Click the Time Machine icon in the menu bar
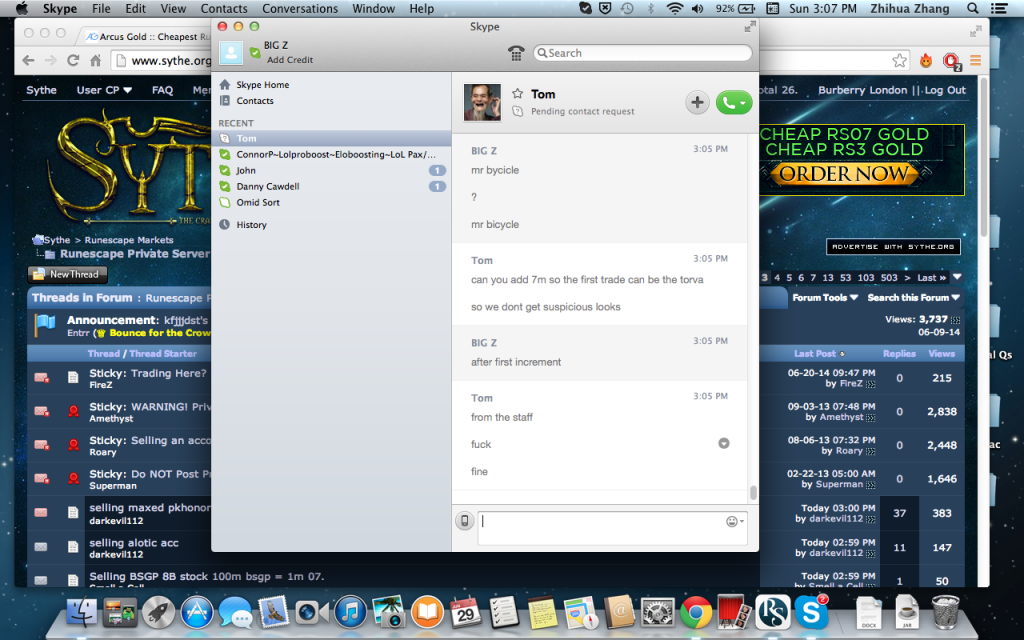 click(x=627, y=8)
